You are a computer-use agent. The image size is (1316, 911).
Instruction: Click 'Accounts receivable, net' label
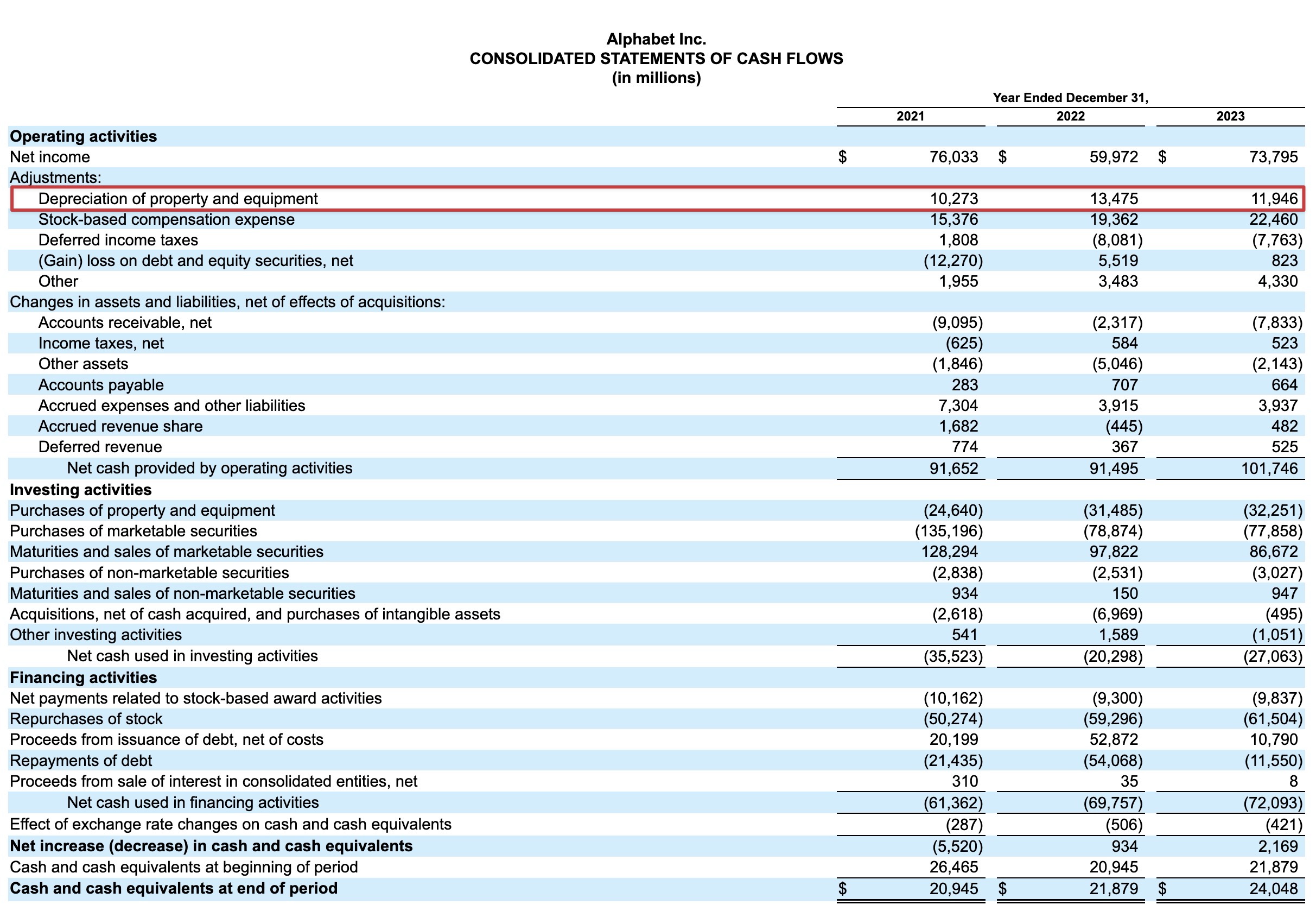tap(125, 322)
